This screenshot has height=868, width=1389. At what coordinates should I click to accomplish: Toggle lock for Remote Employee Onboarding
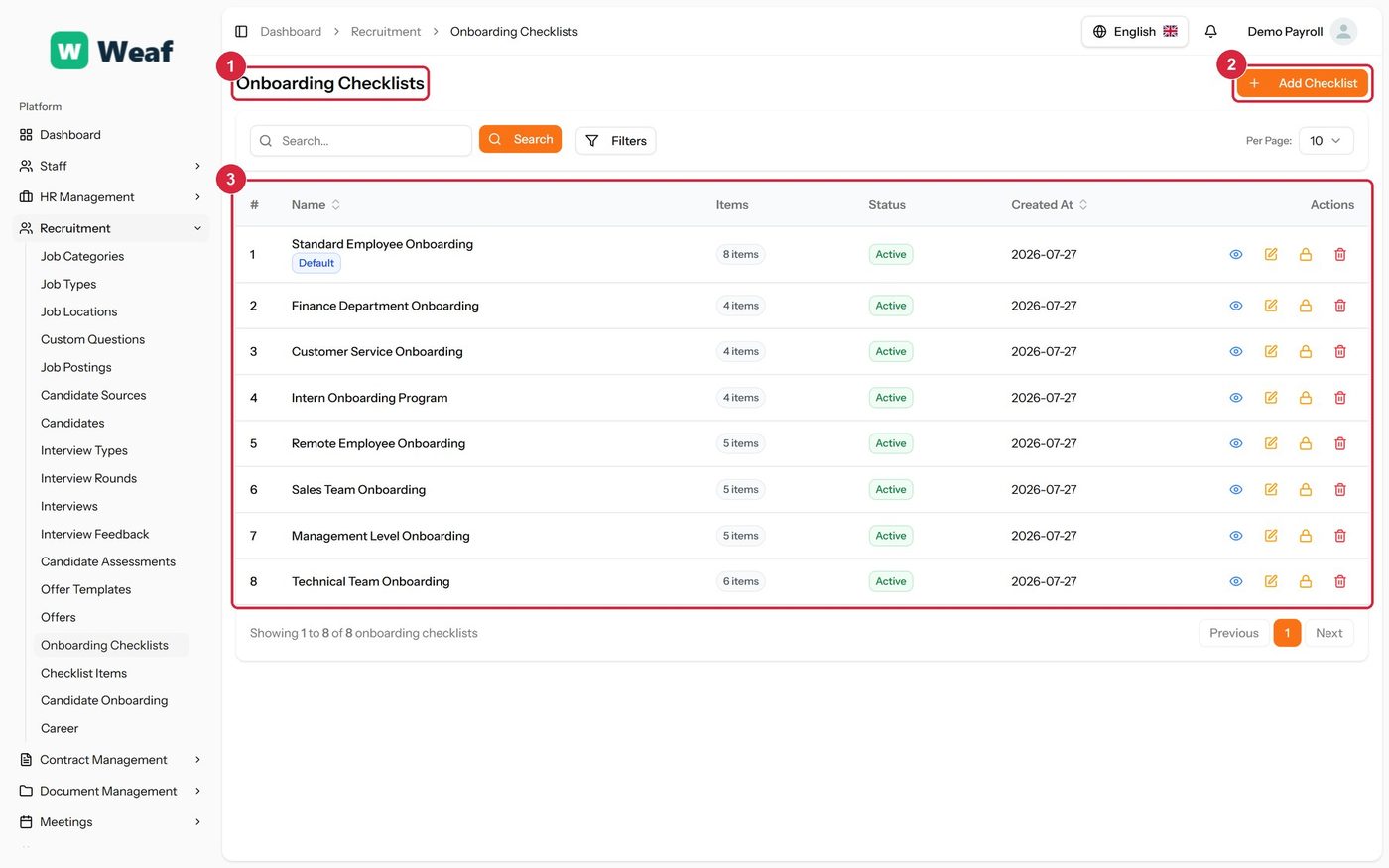1306,443
